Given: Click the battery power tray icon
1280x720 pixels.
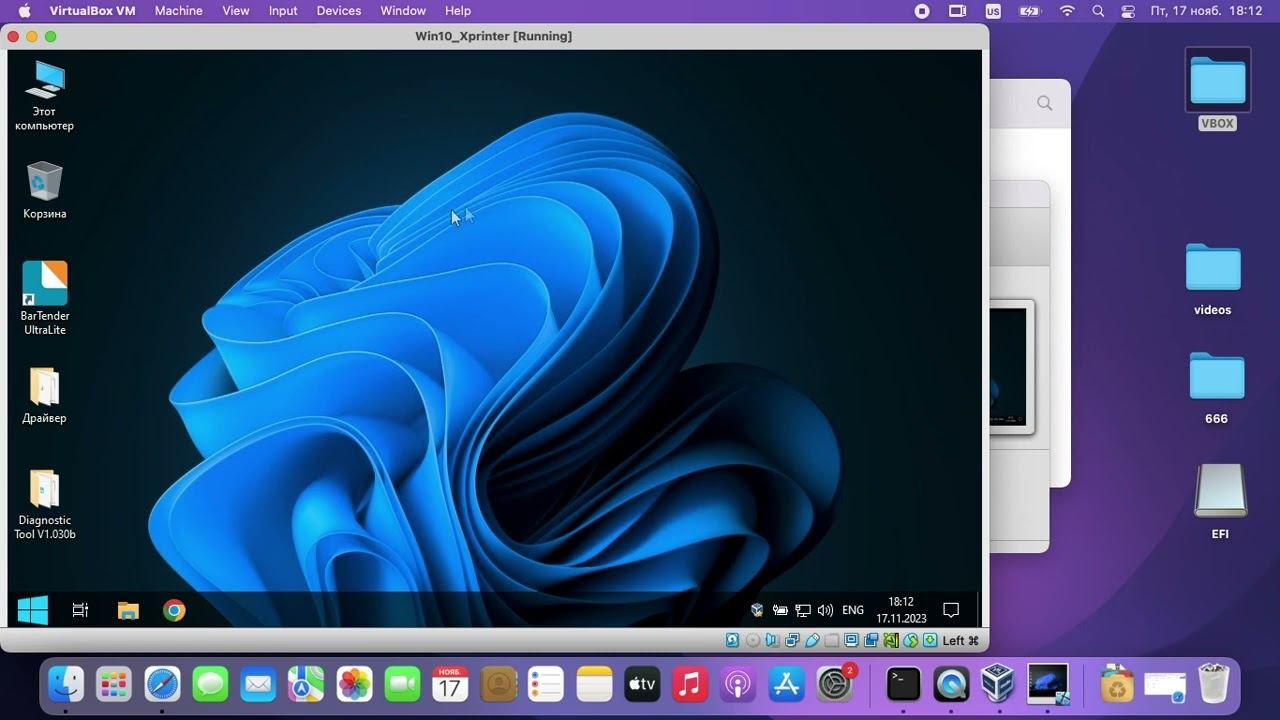Looking at the screenshot, I should click(x=780, y=610).
